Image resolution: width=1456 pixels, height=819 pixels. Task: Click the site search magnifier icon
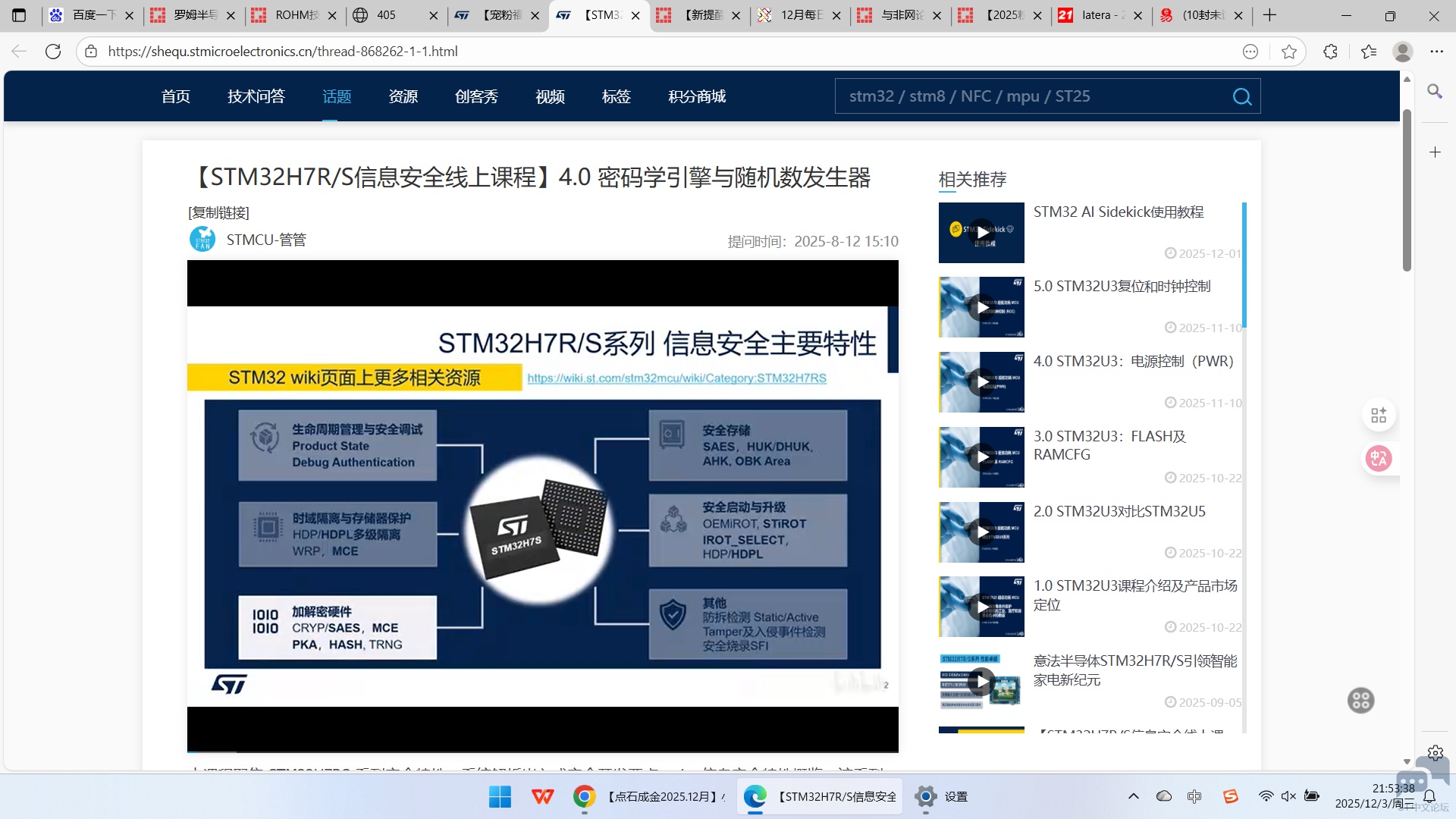1241,96
